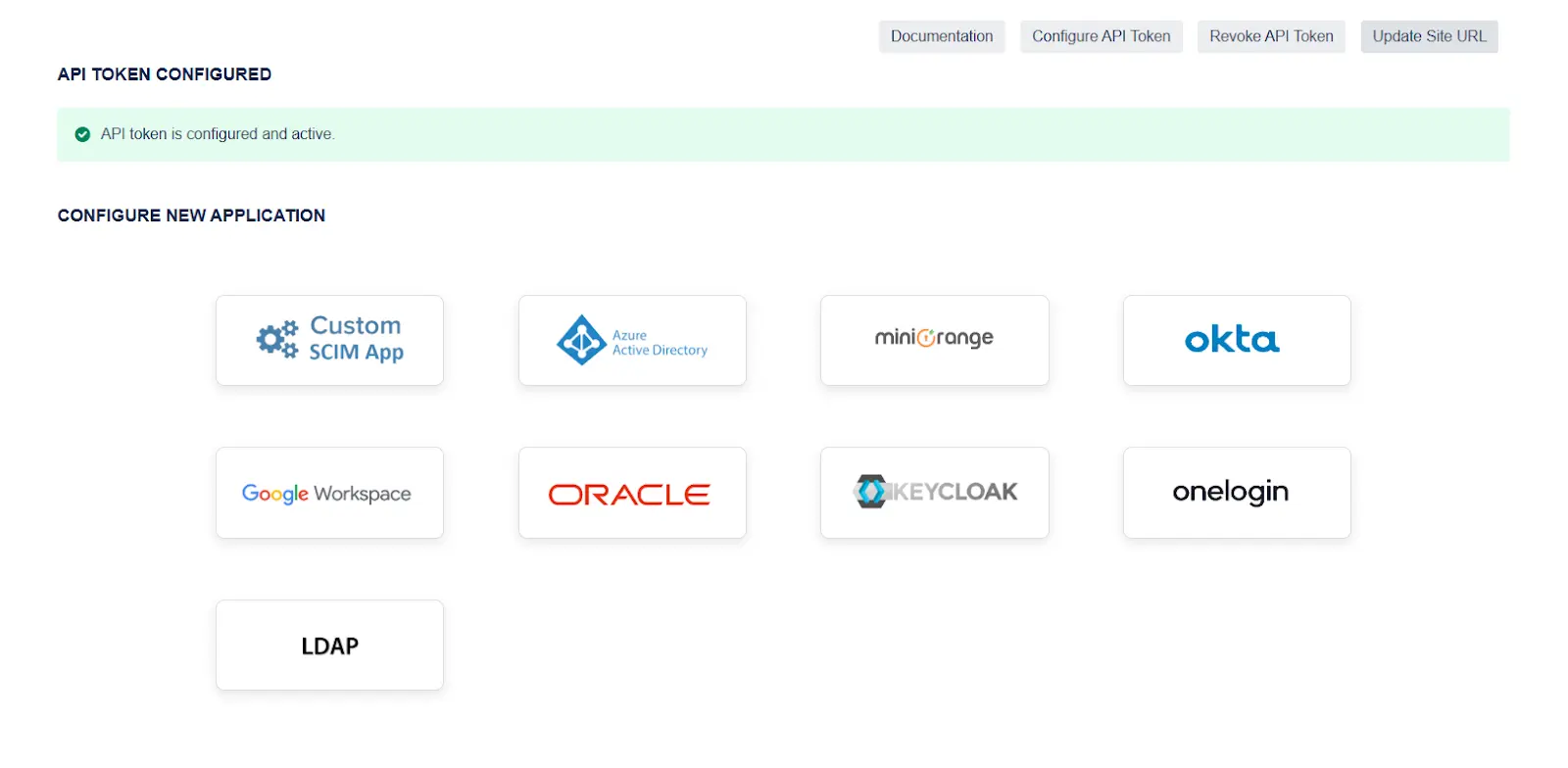Click the 'Configure New Application' heading
Image resolution: width=1568 pixels, height=768 pixels.
(191, 216)
